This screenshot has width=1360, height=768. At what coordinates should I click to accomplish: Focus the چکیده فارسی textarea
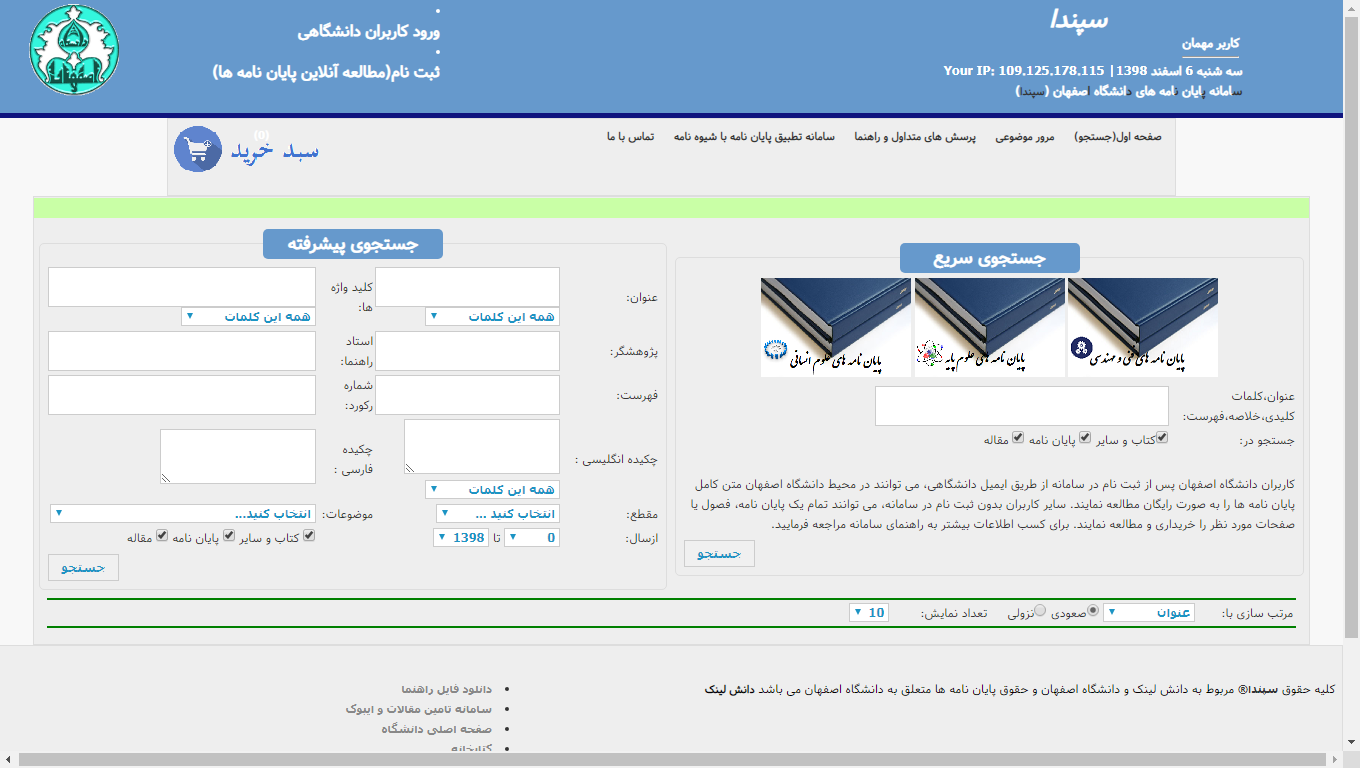(x=238, y=456)
